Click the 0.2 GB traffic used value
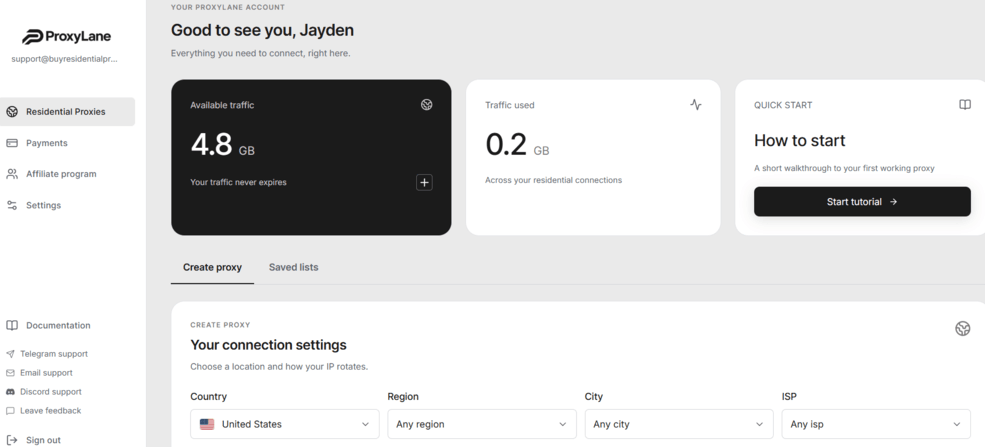The height and width of the screenshot is (447, 985). (x=517, y=145)
